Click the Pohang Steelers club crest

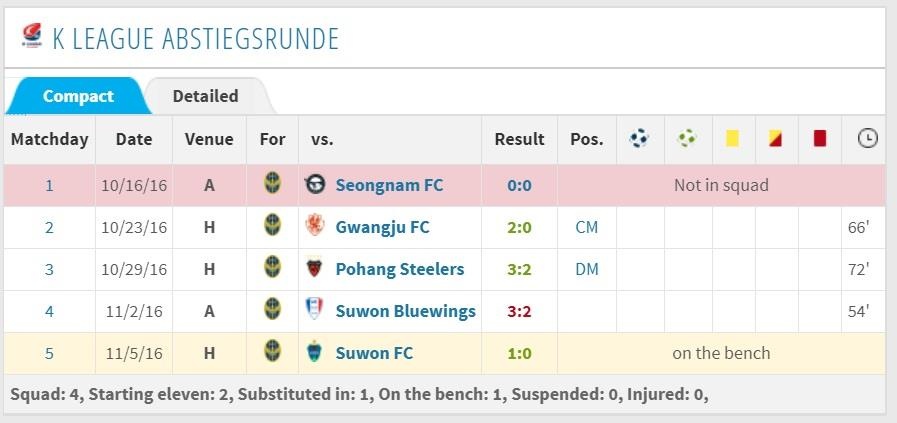pos(315,269)
